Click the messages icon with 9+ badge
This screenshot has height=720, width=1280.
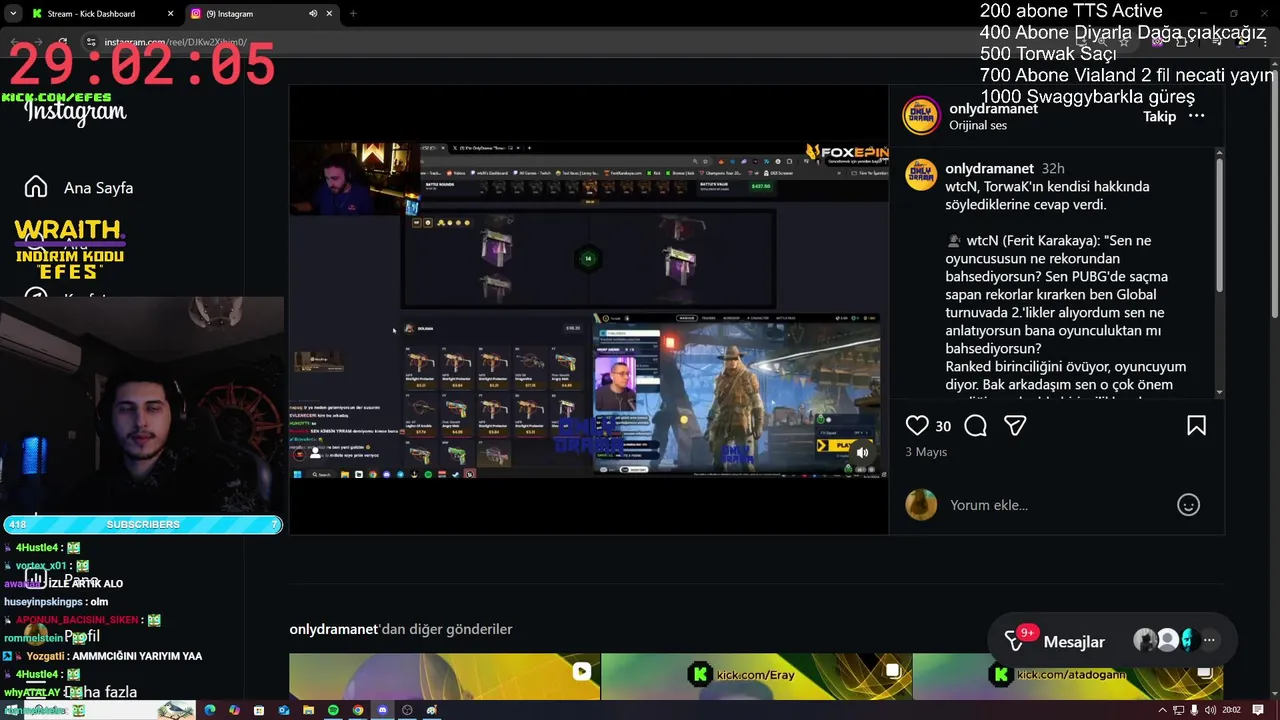tap(1016, 641)
